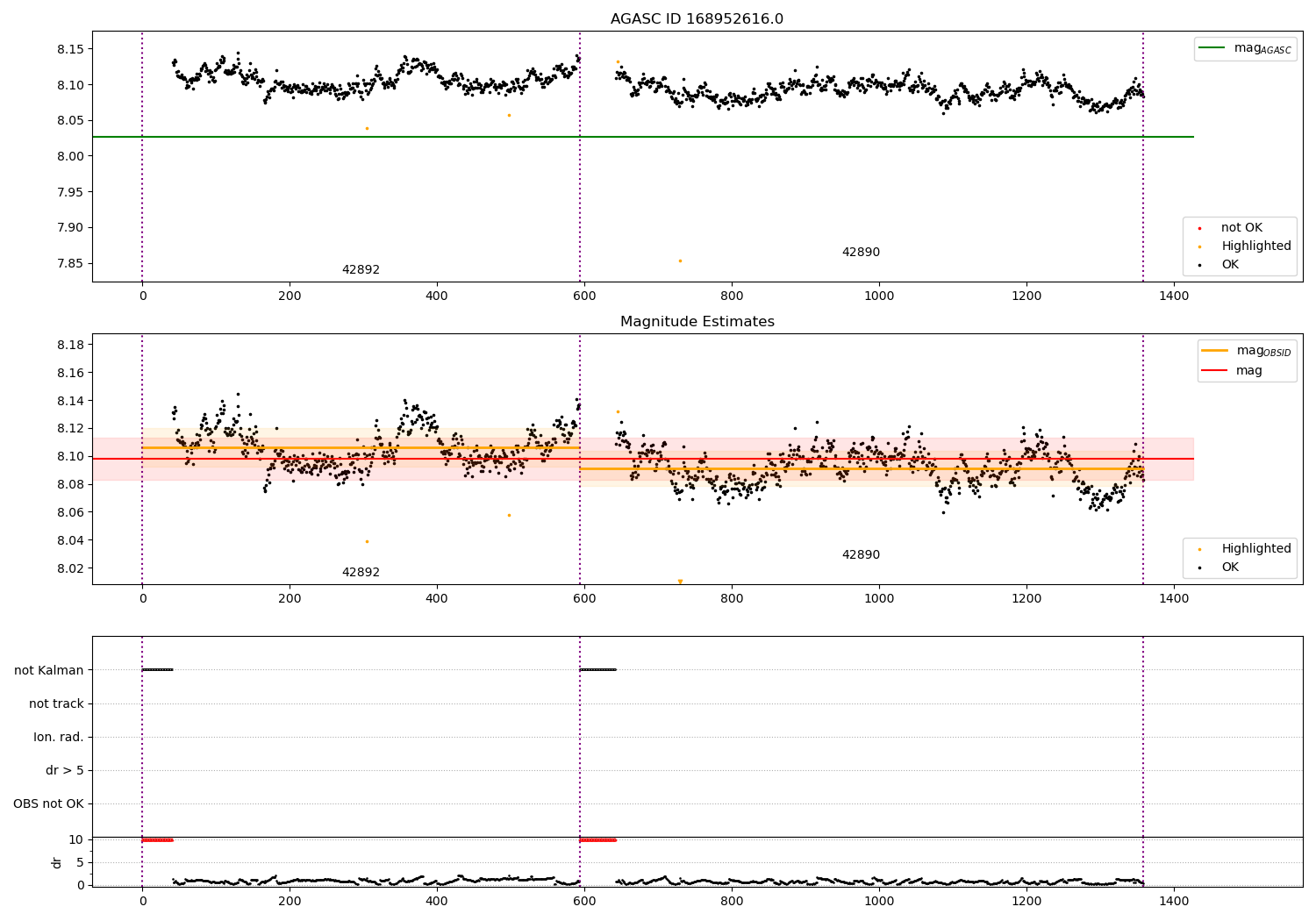Click the '8.00' tick on top plot y-axis

71,156
